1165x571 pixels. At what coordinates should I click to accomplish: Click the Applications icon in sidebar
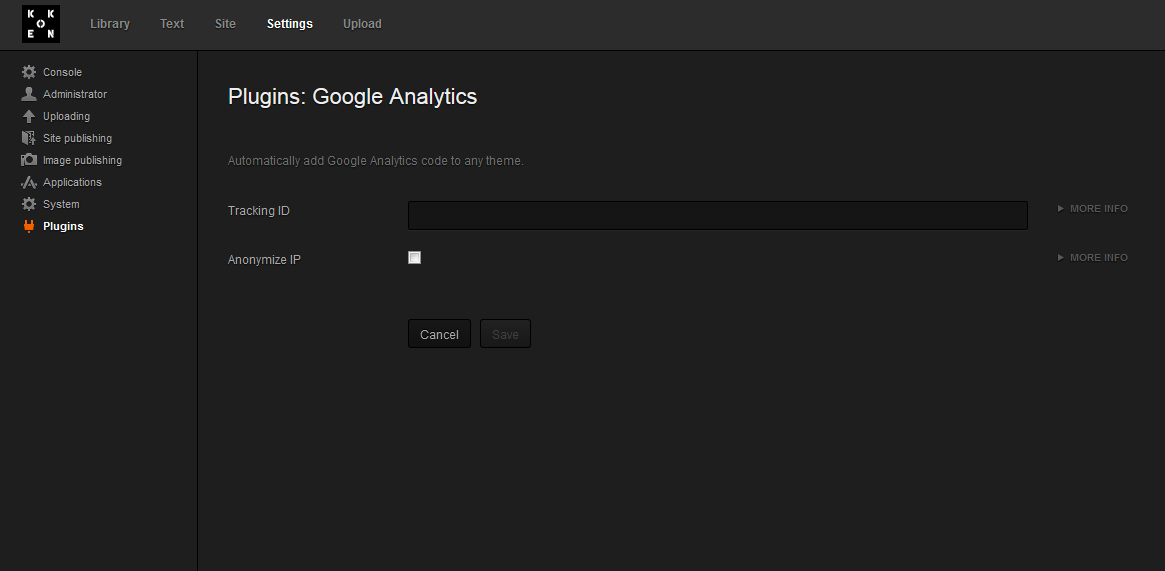tap(29, 182)
